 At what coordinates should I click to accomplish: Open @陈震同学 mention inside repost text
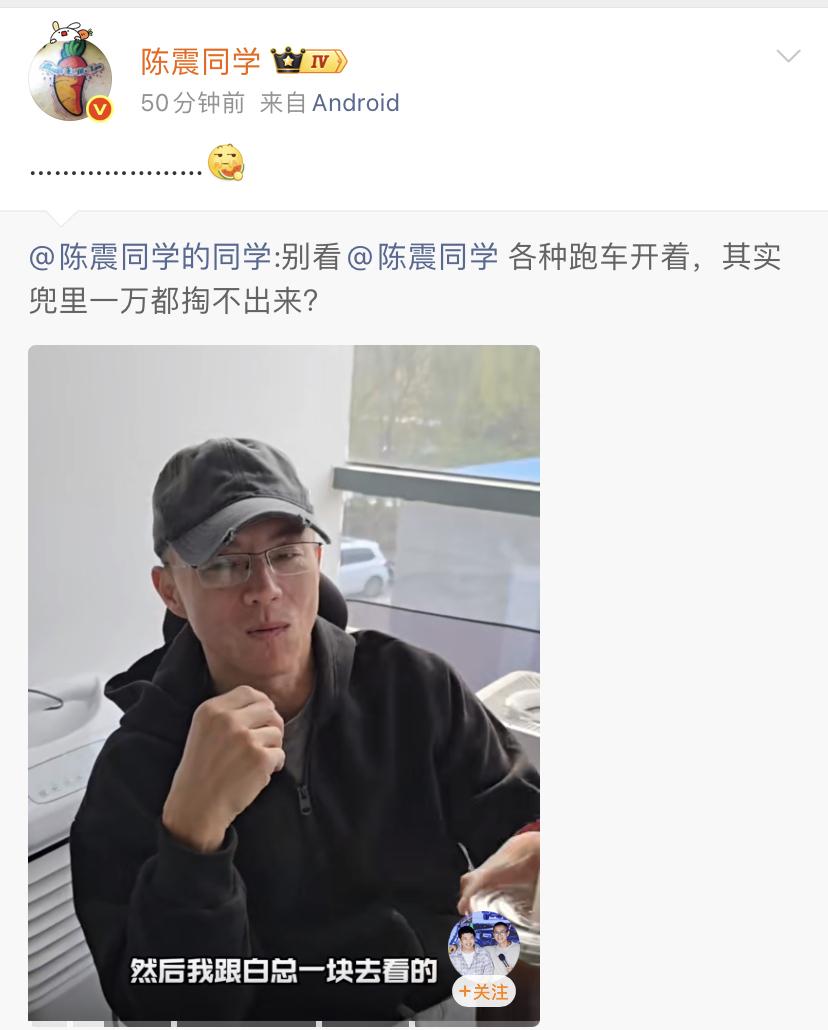(422, 256)
